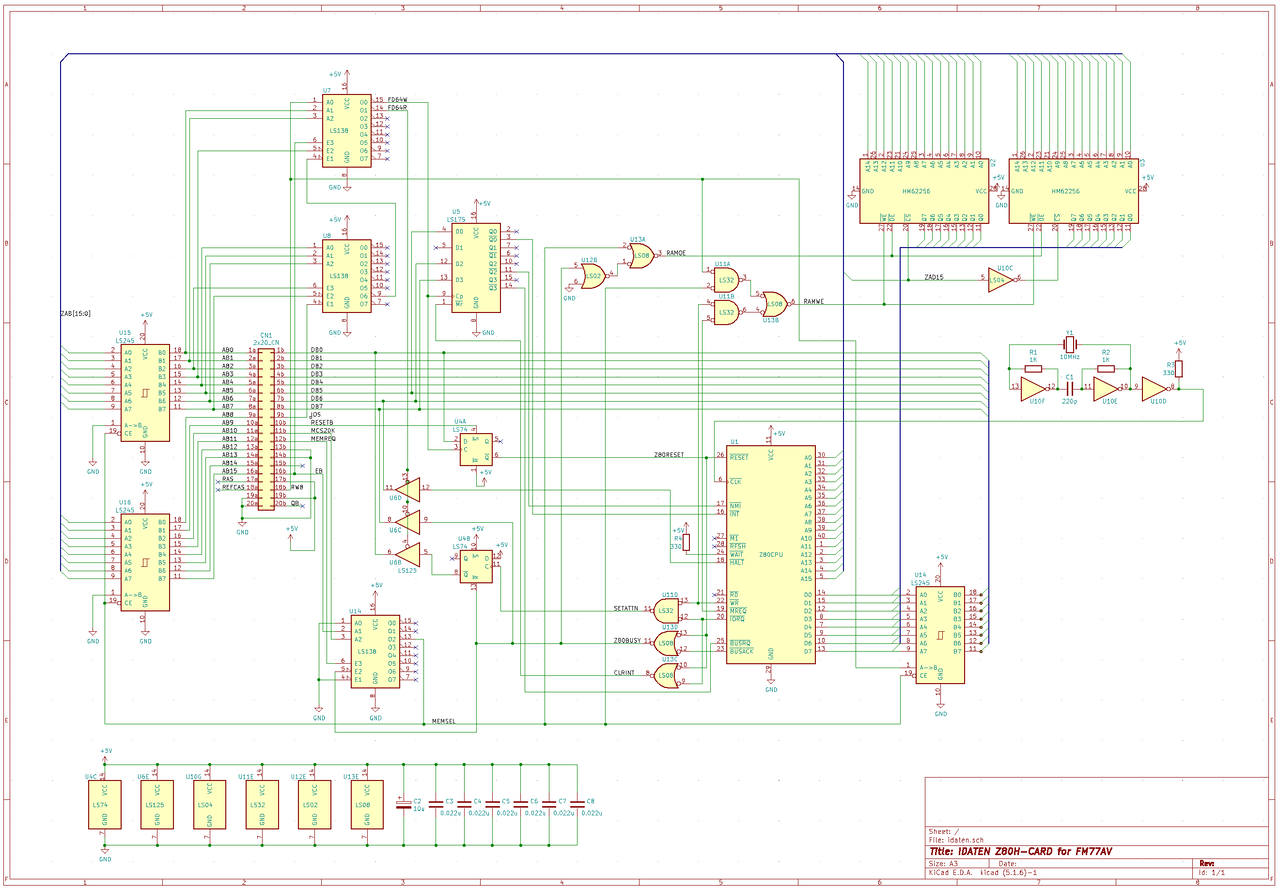Pick the U5 LS175 flip-flop chip
1280x889 pixels.
coord(476,267)
